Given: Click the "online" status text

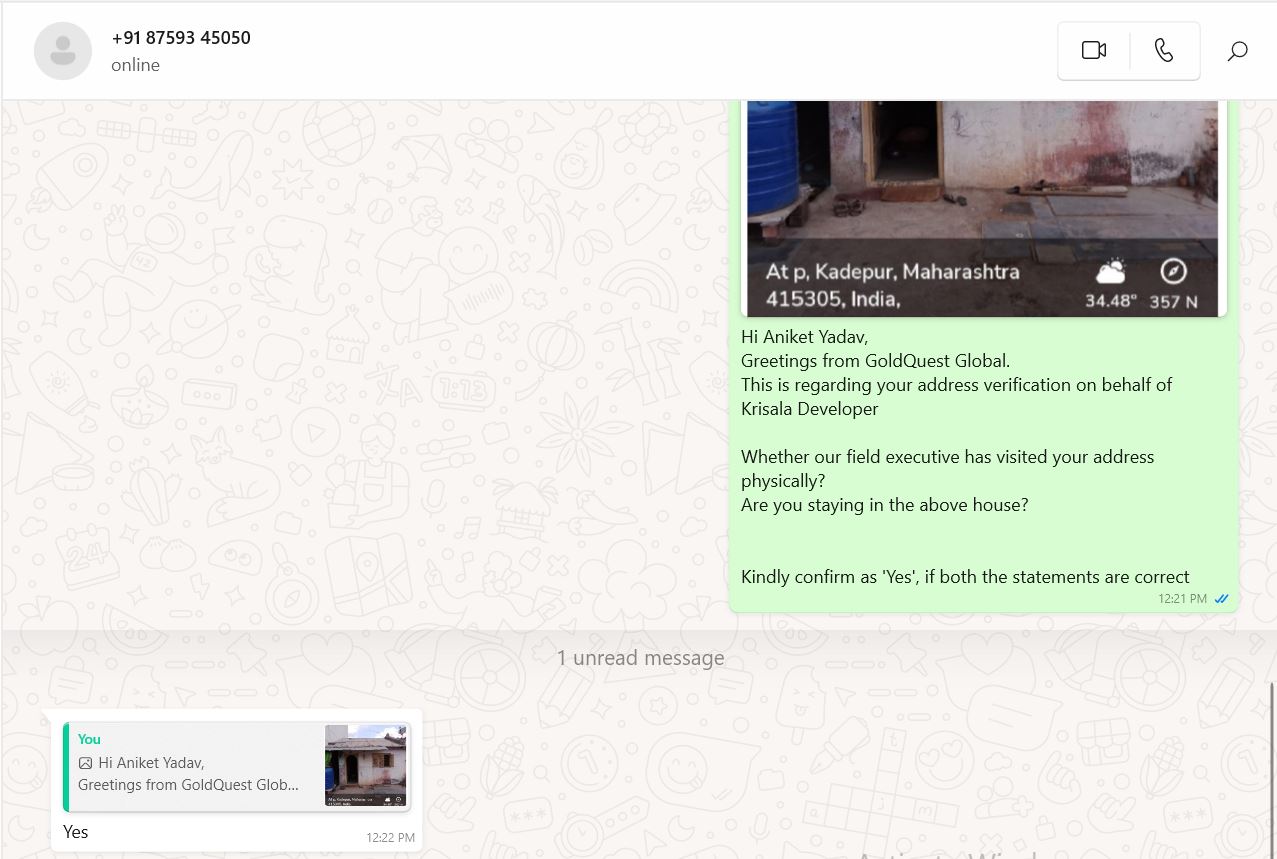Looking at the screenshot, I should click(135, 65).
